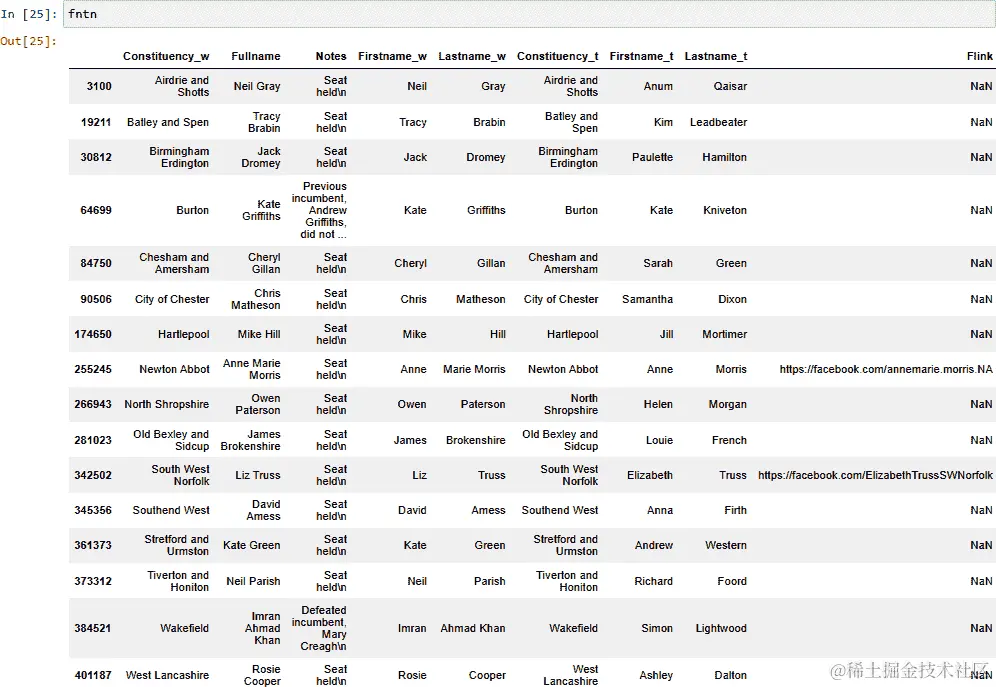Click Fullname cell Jack Dromey
This screenshot has height=687, width=996.
click(x=261, y=157)
